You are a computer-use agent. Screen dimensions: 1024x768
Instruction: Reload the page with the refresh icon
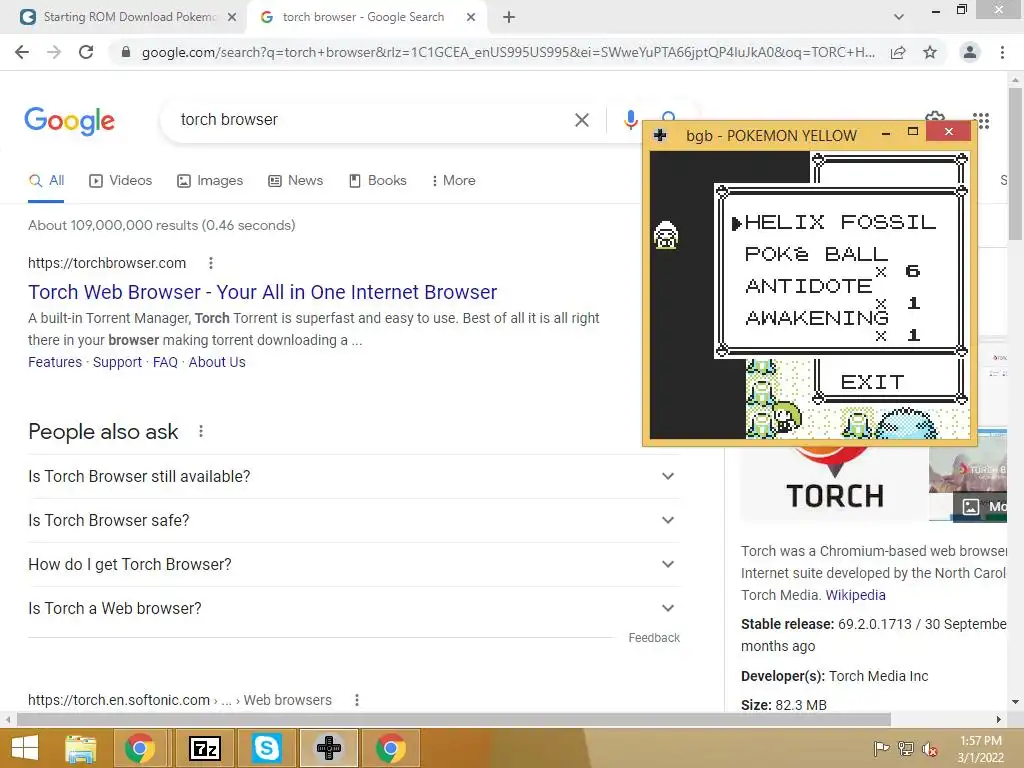(86, 52)
